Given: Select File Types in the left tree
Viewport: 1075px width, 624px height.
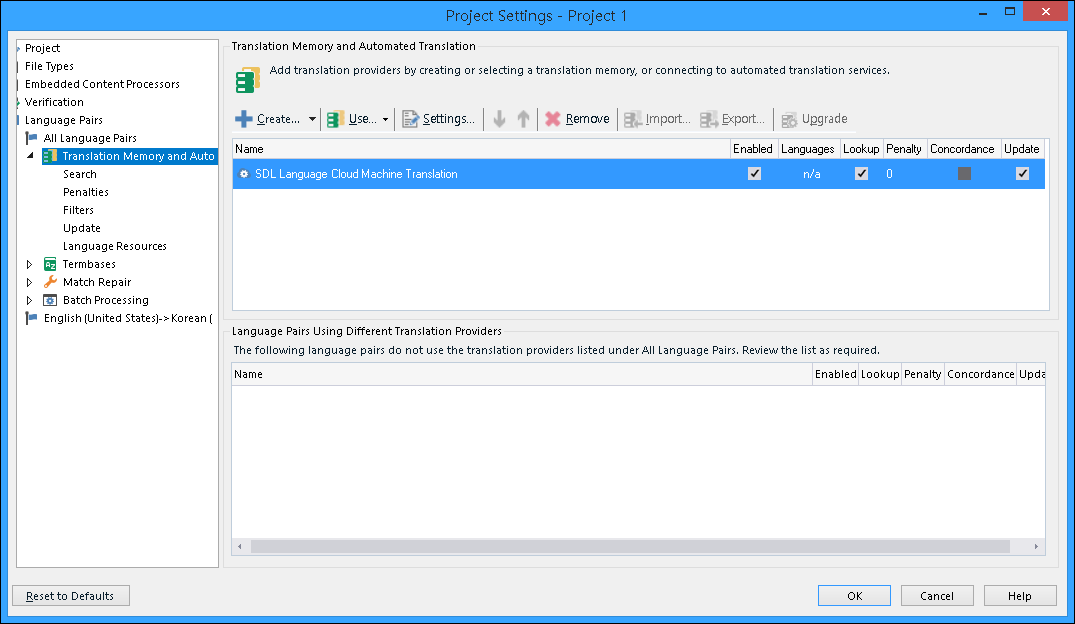Looking at the screenshot, I should click(x=49, y=66).
